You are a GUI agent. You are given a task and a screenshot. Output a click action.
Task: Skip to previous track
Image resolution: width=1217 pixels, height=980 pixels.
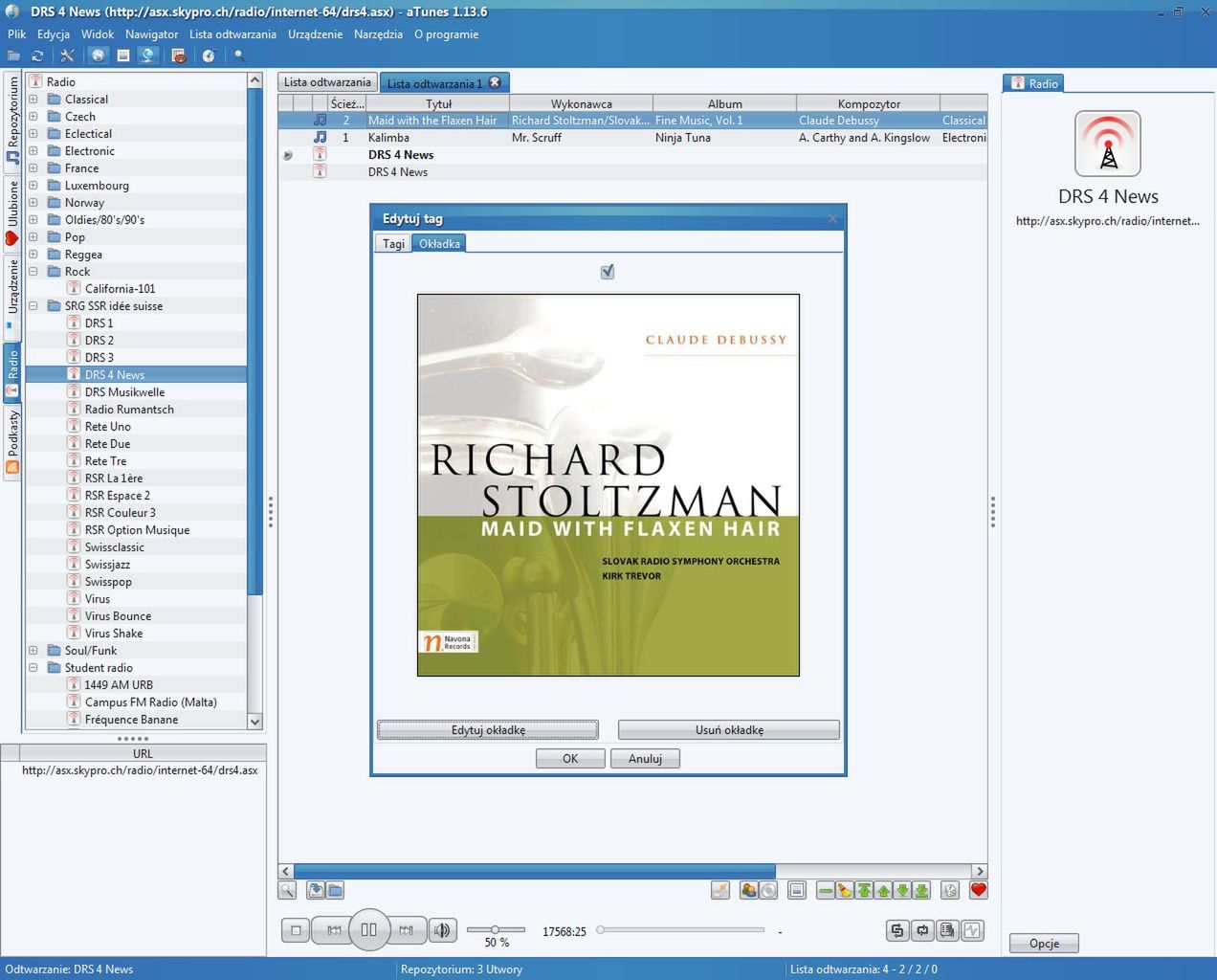[x=334, y=930]
